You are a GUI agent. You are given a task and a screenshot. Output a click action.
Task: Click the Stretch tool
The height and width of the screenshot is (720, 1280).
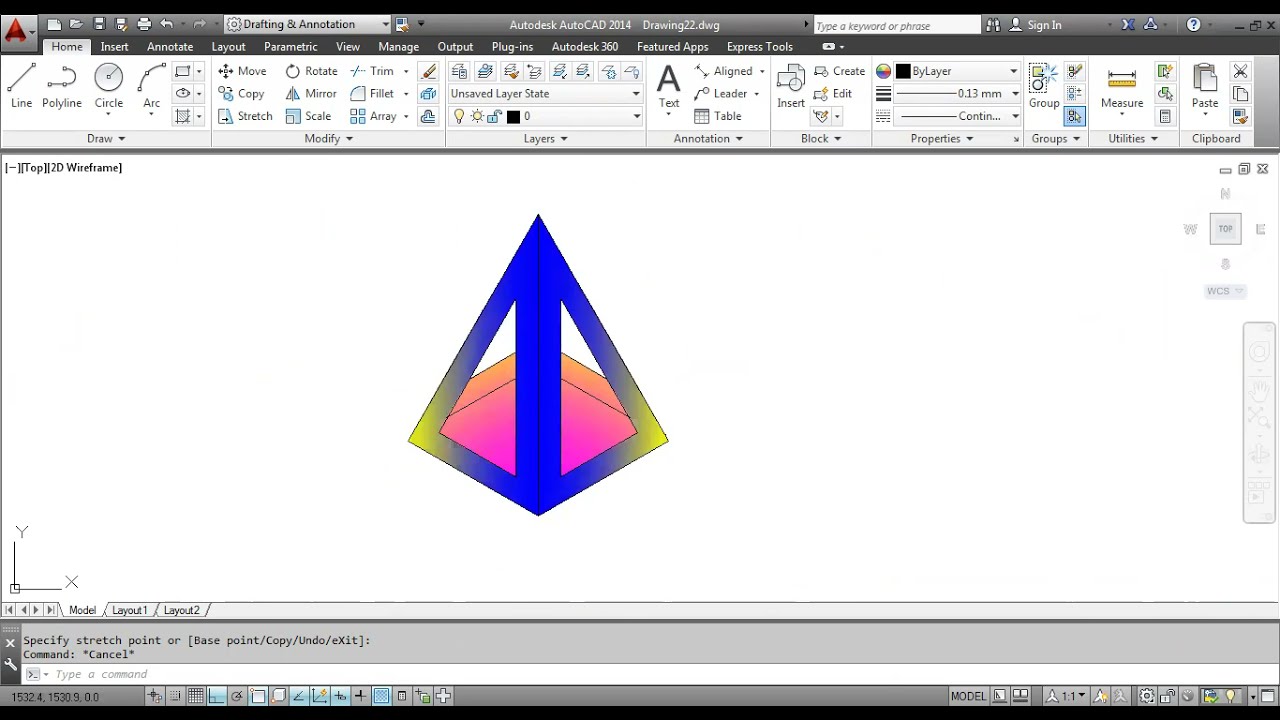(245, 116)
